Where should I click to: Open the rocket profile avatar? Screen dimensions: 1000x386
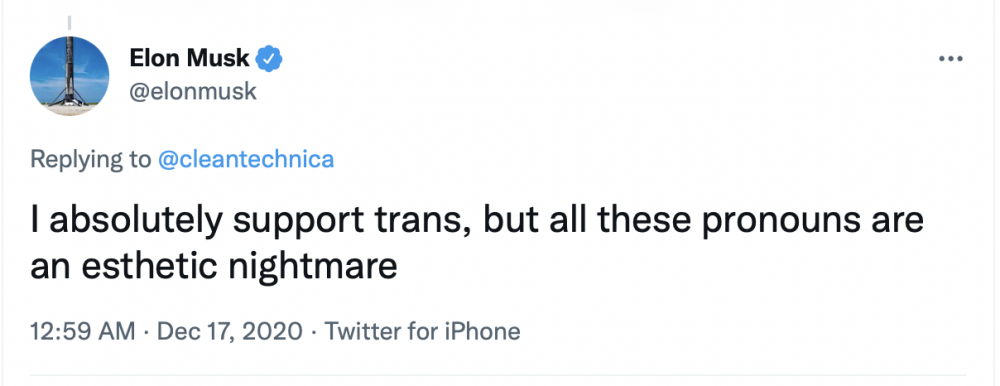(x=69, y=76)
